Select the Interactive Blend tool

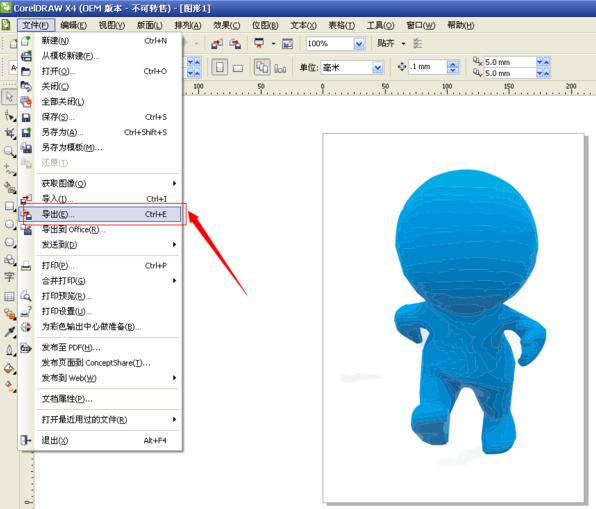tap(10, 314)
